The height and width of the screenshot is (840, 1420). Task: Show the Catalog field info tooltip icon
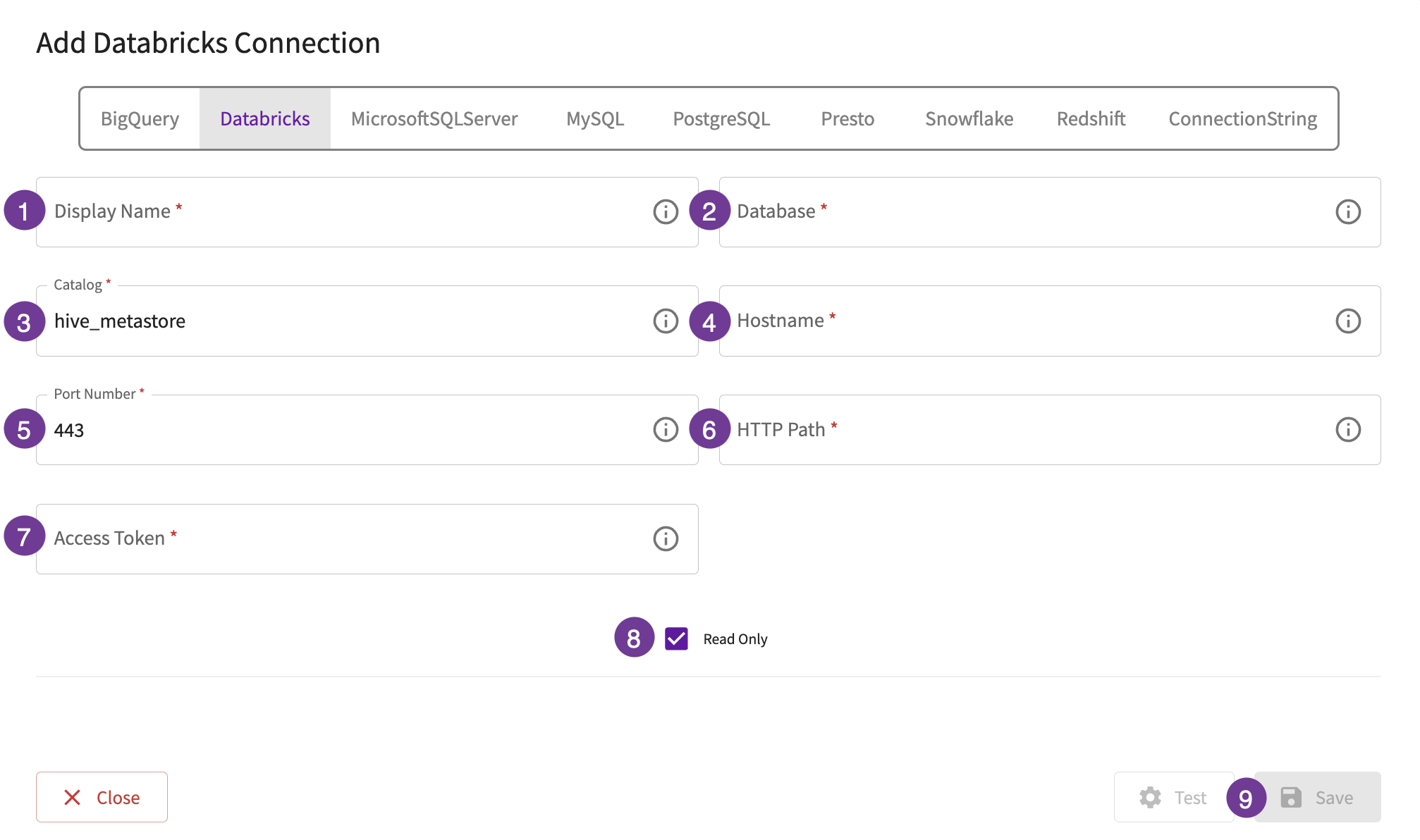click(x=665, y=321)
